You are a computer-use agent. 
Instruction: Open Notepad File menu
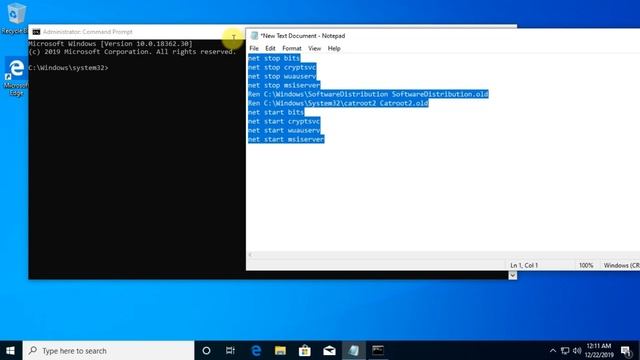coord(254,48)
